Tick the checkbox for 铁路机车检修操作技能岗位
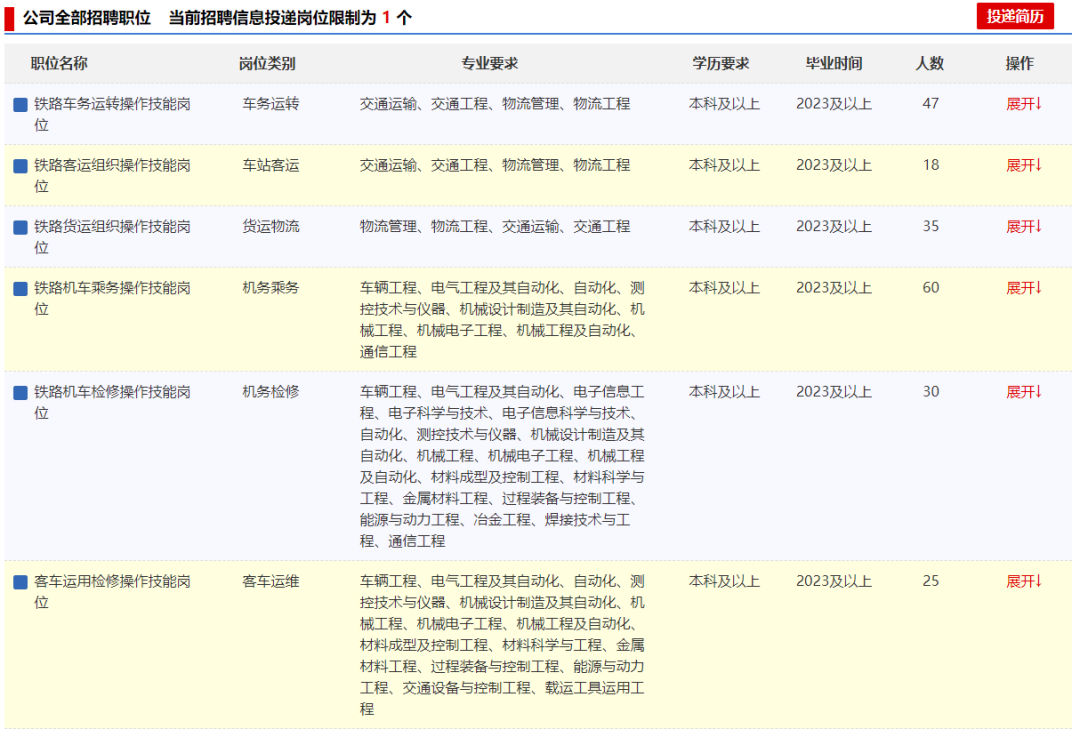Image resolution: width=1080 pixels, height=729 pixels. pos(21,393)
